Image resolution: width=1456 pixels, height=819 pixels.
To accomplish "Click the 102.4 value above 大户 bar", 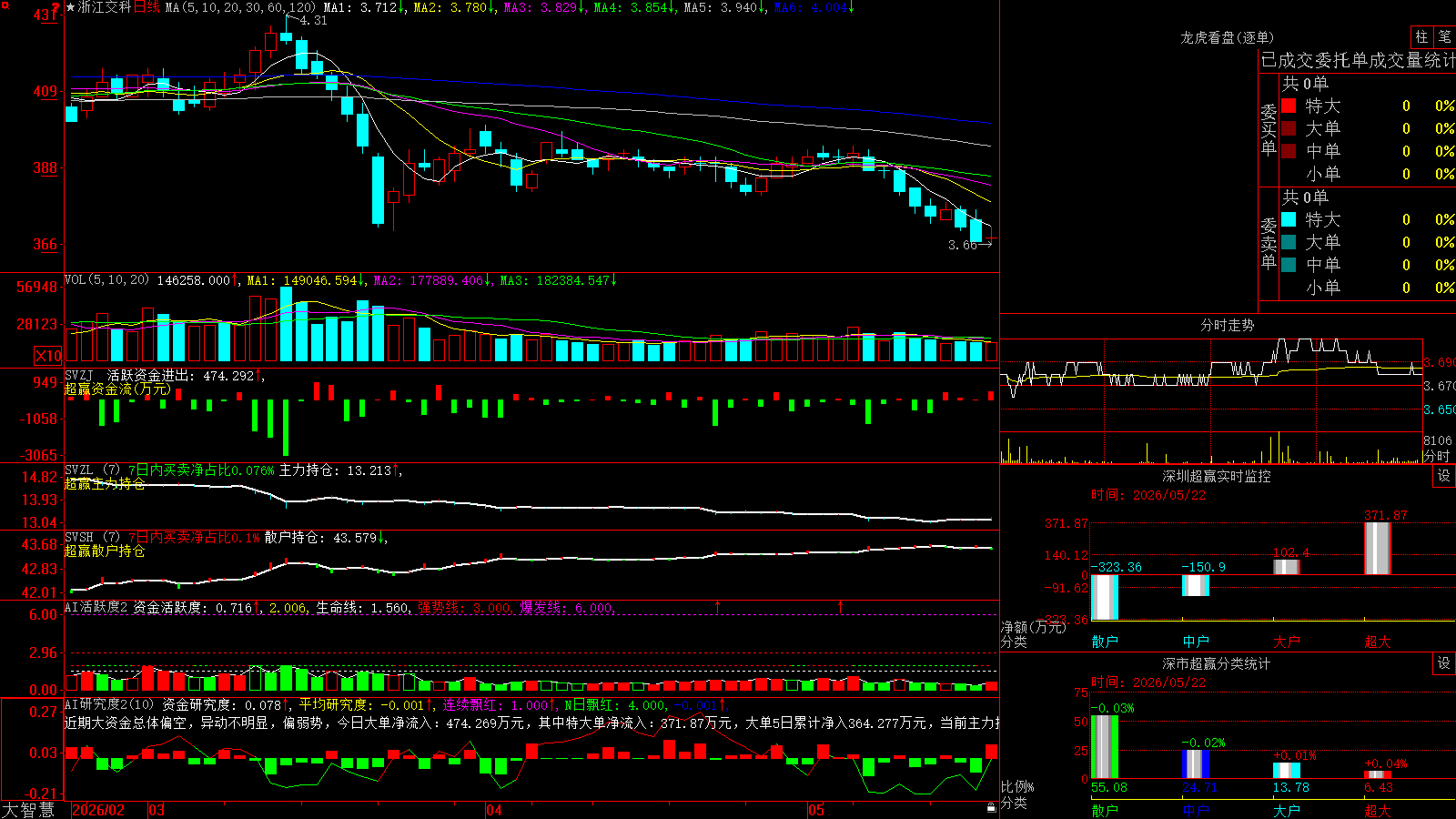I will [x=1291, y=552].
